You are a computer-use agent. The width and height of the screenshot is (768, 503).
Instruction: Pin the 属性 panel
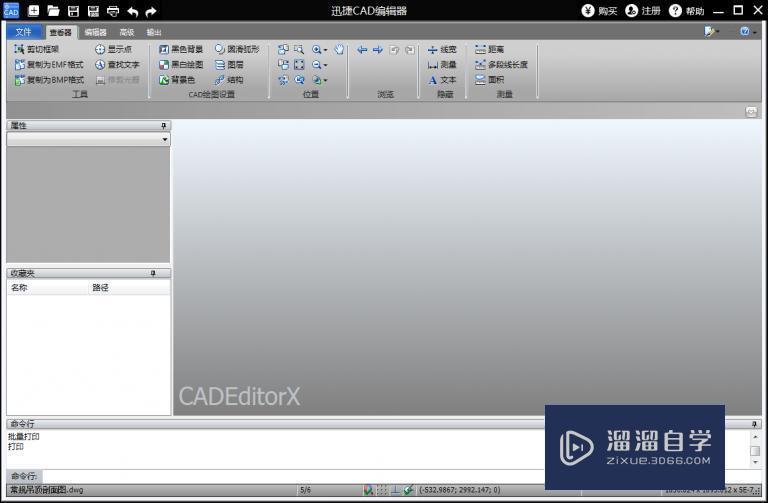(x=164, y=126)
